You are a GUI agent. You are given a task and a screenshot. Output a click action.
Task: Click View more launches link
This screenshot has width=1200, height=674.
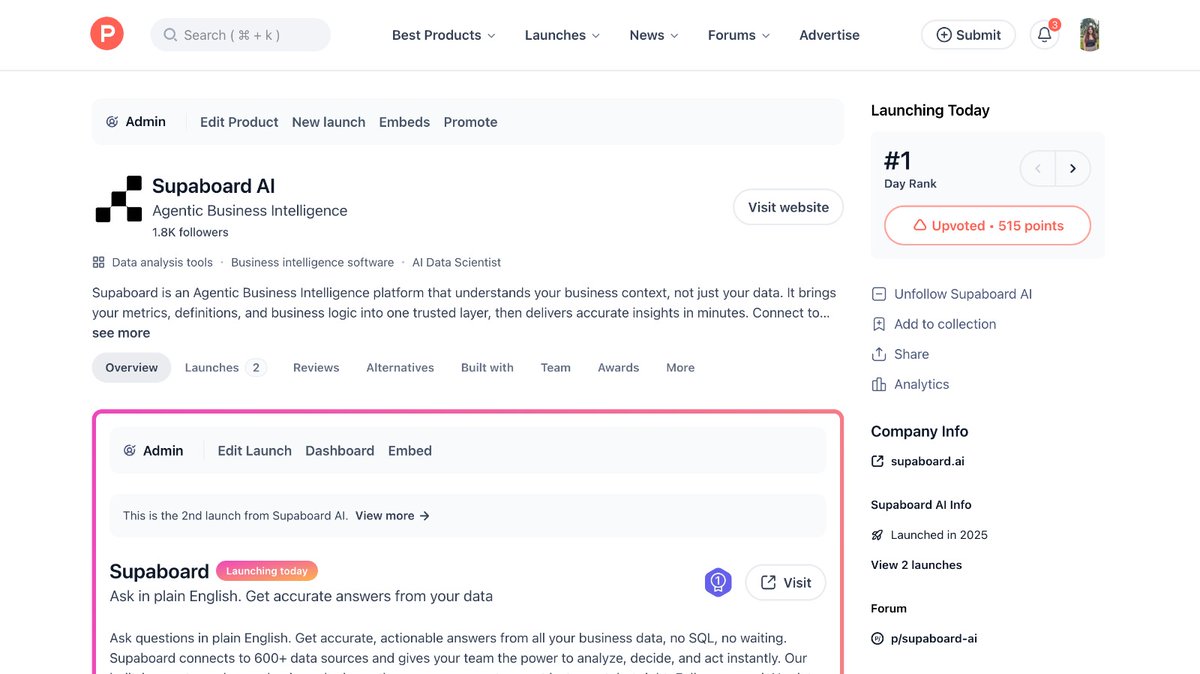pos(392,516)
